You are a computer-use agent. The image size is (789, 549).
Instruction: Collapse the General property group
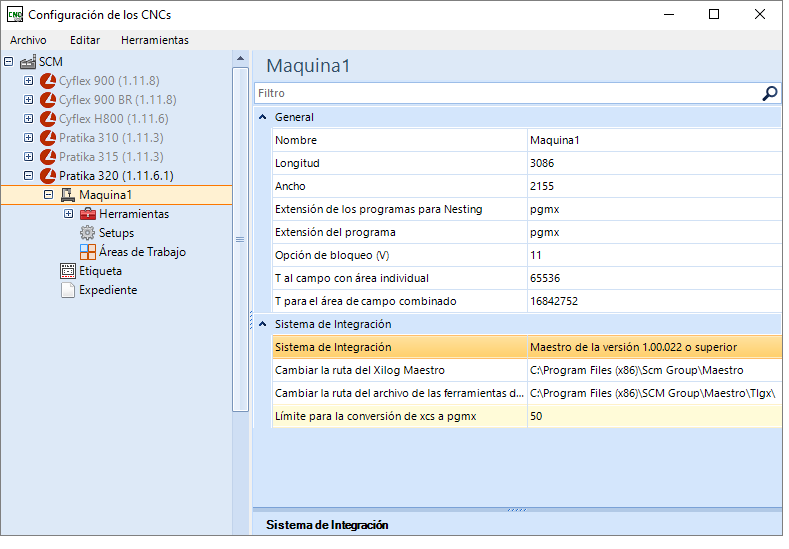coord(263,117)
